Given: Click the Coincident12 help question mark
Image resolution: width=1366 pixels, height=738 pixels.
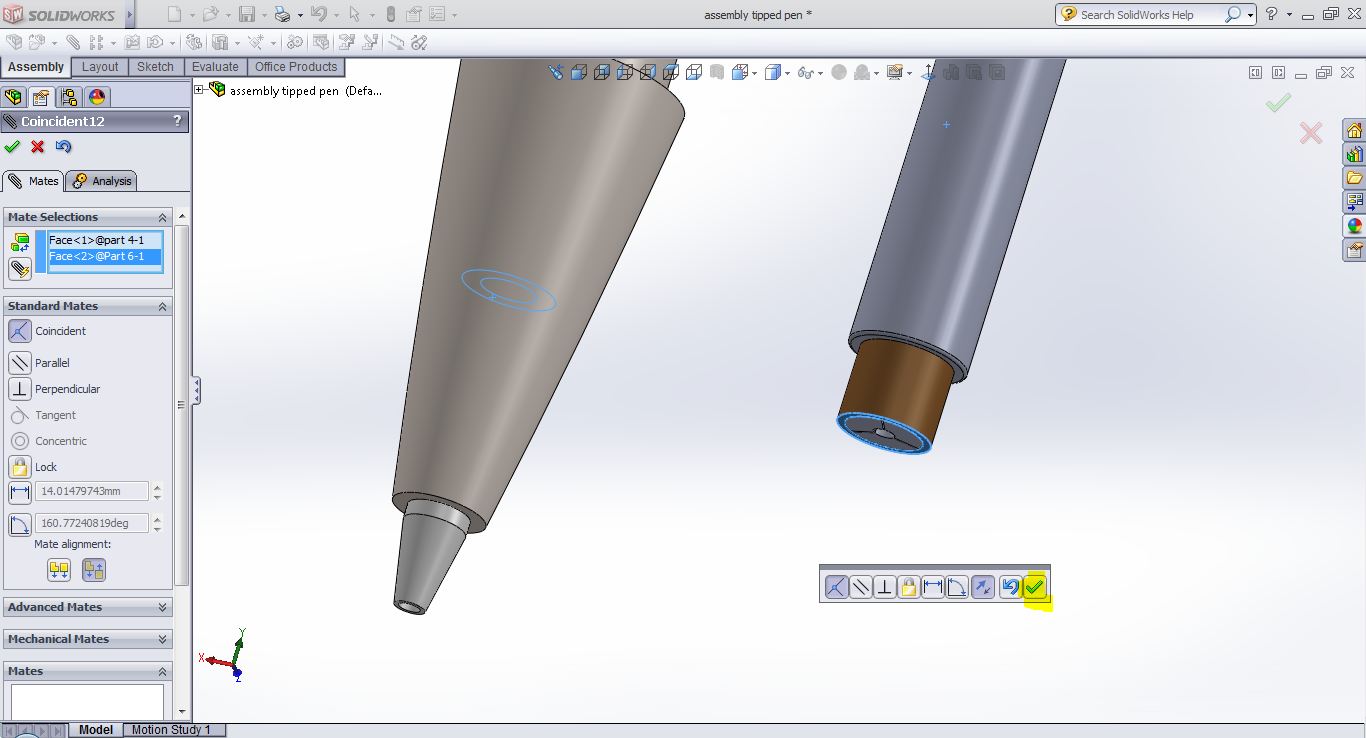Looking at the screenshot, I should coord(178,121).
